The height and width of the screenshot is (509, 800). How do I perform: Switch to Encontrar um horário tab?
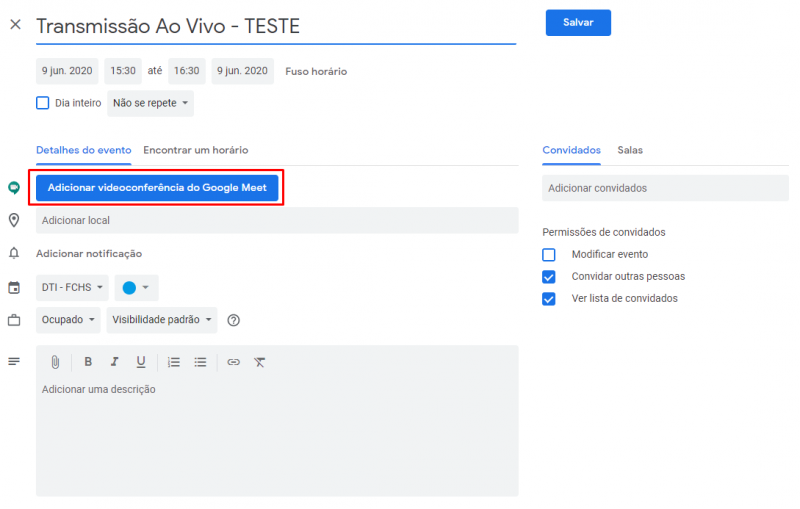(x=195, y=150)
